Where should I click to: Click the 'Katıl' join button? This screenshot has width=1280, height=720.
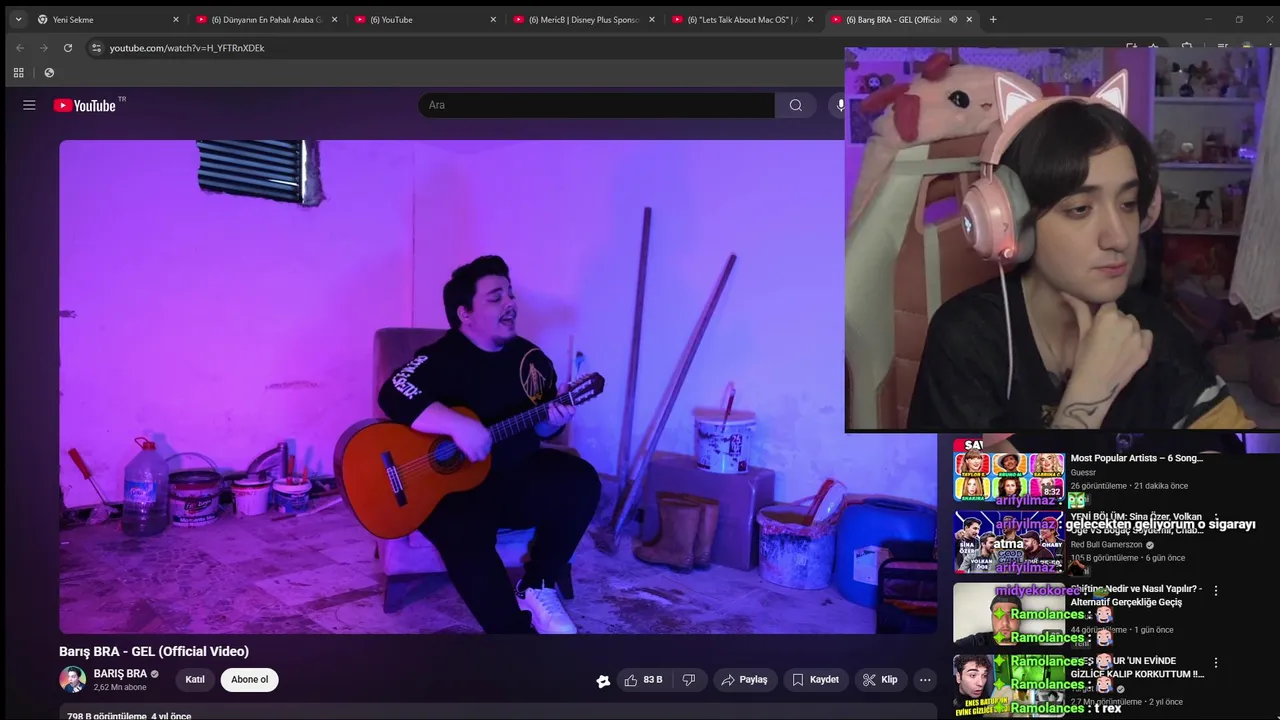pos(195,680)
